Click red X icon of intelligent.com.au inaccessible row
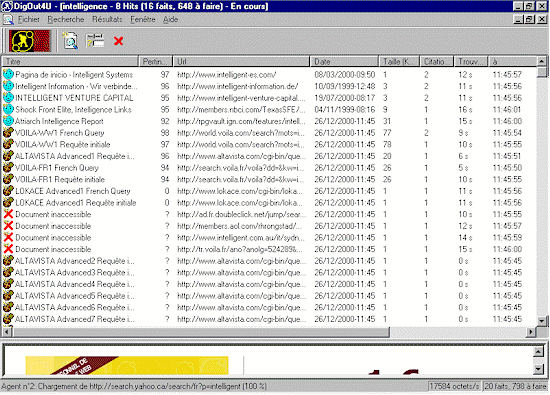This screenshot has height=395, width=550. [8, 237]
